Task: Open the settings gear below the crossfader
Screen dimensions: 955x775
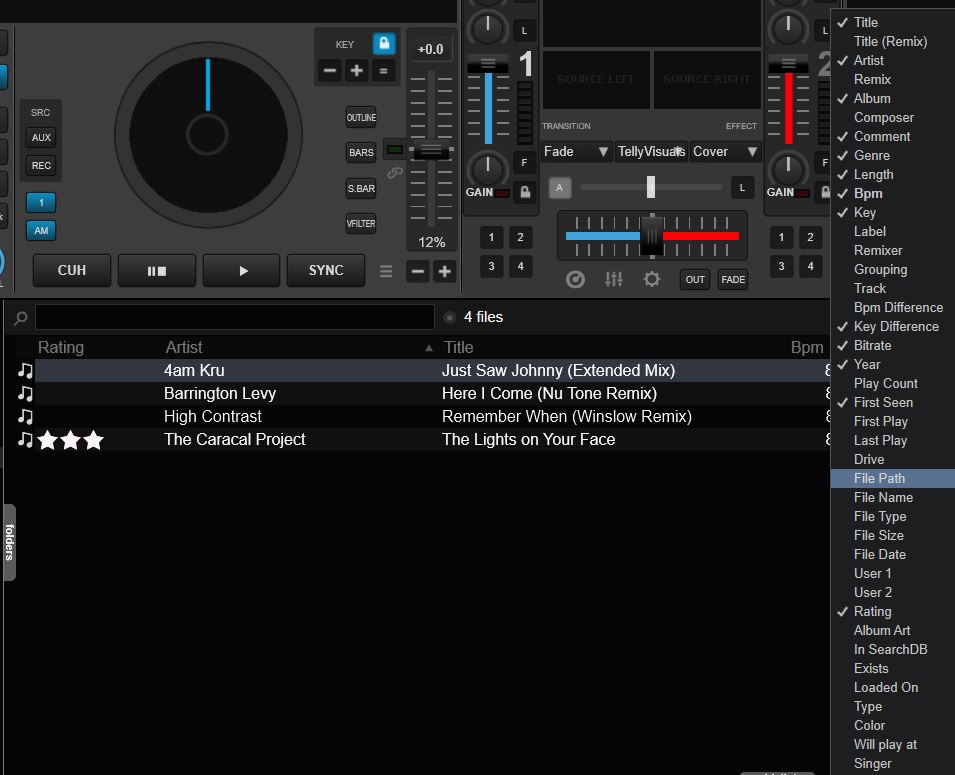Action: pos(653,280)
